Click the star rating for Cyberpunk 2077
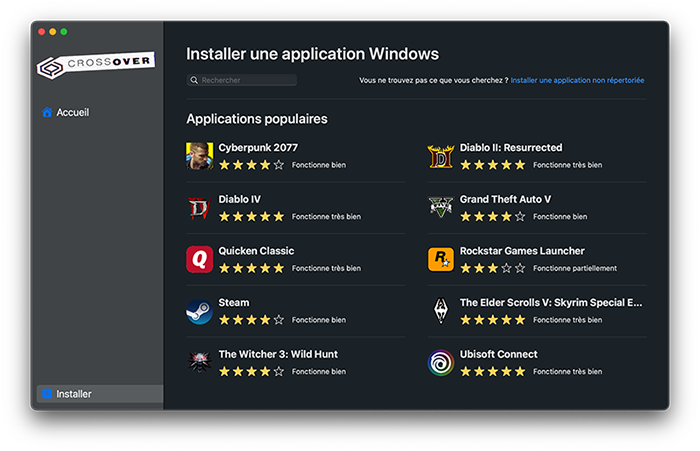Image resolution: width=700 pixels, height=451 pixels. point(251,165)
